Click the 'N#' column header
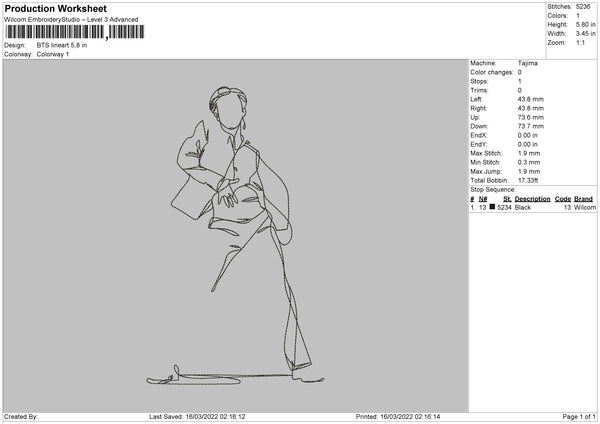This screenshot has height=424, width=600. (x=483, y=199)
